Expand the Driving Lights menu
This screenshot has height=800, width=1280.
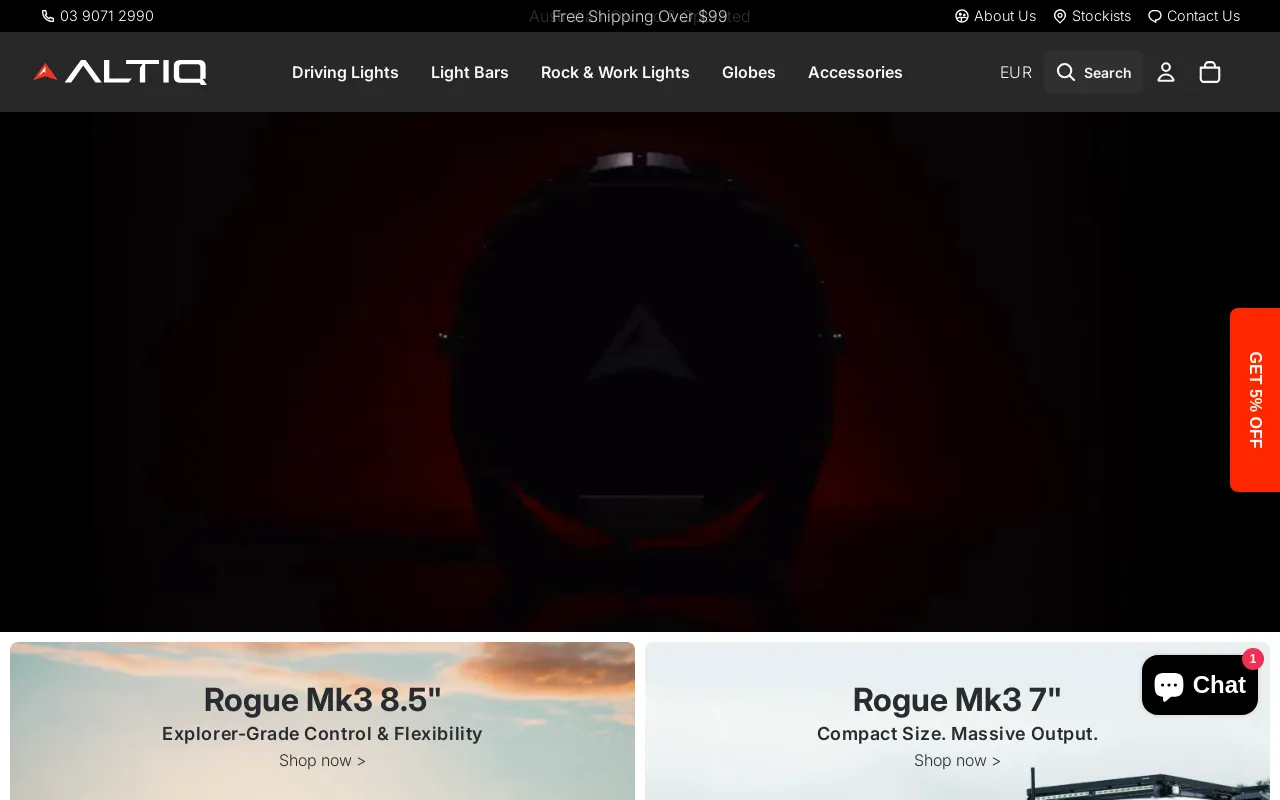(345, 72)
